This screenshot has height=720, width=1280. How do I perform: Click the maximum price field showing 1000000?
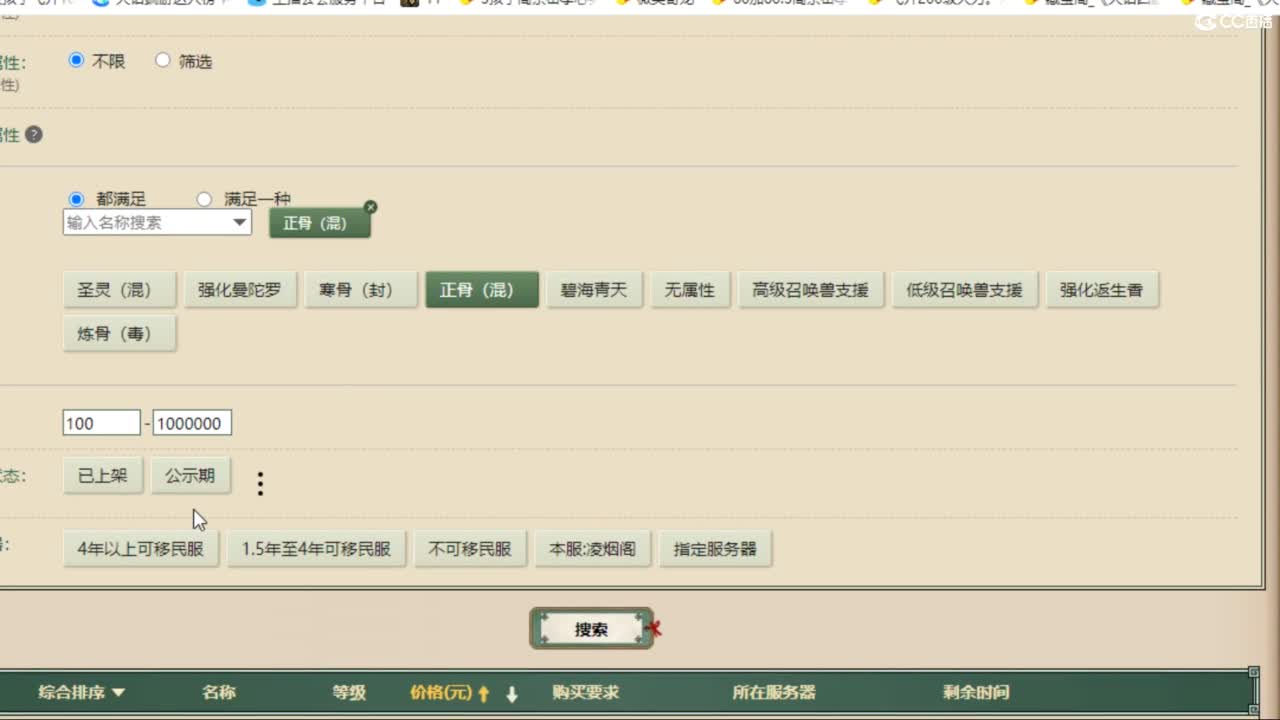192,423
